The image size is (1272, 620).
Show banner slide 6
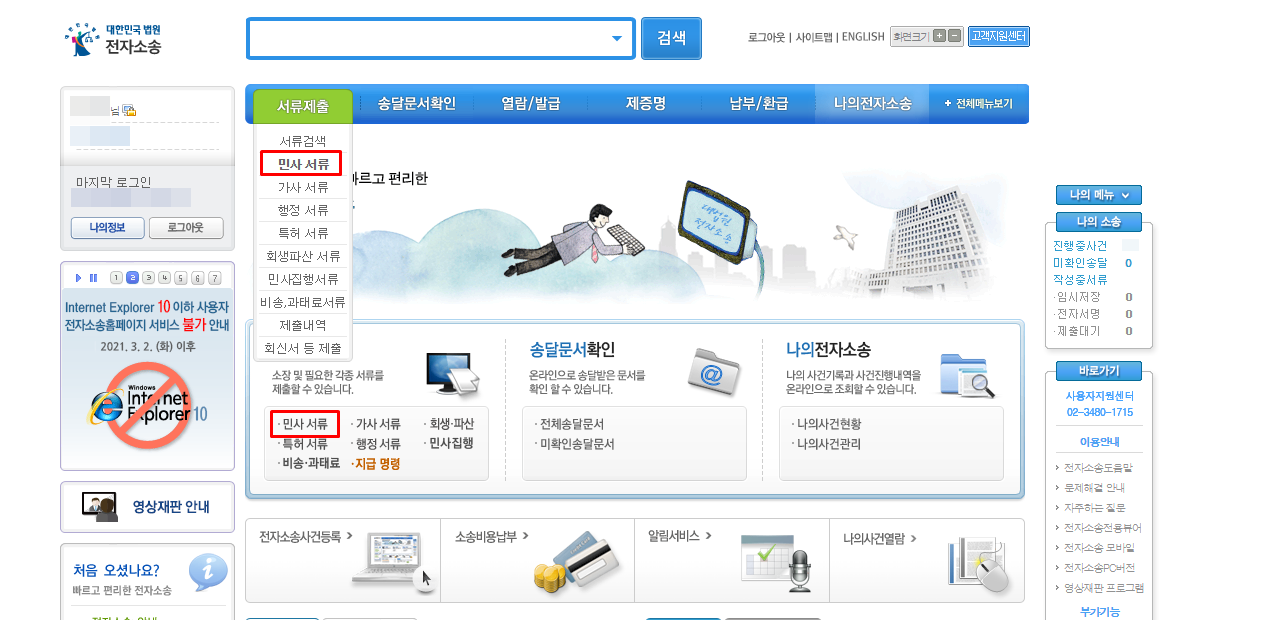tap(197, 278)
